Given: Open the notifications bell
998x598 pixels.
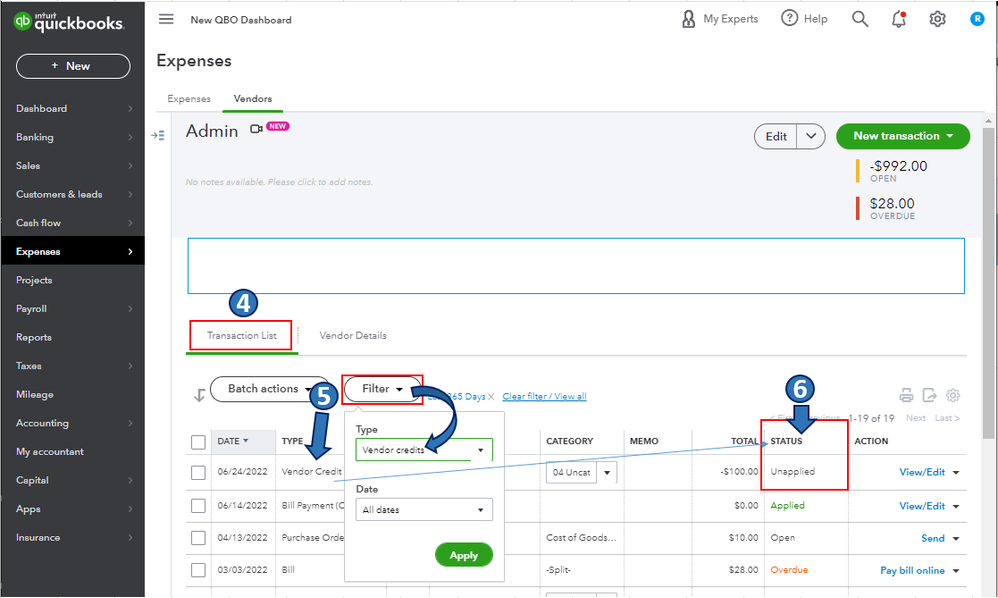Looking at the screenshot, I should tap(898, 19).
